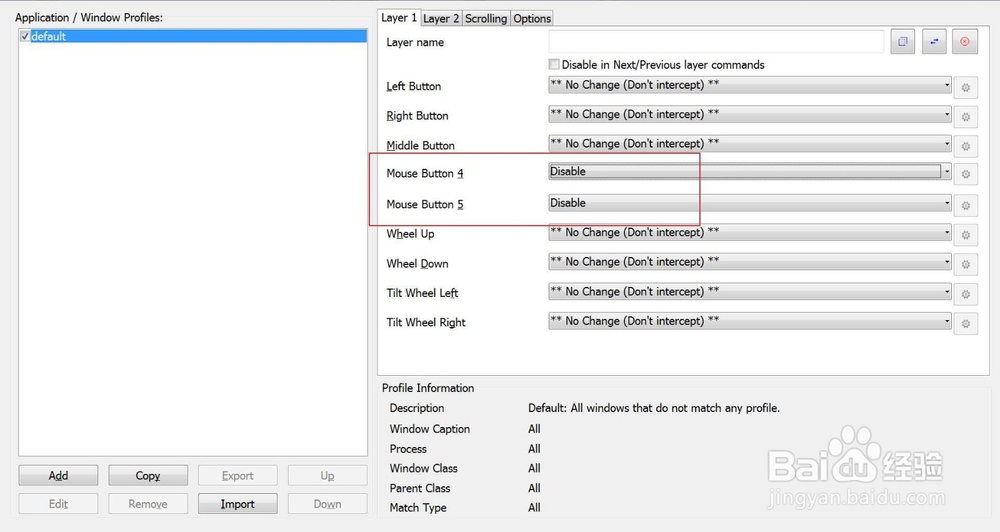Click the Add profile button
This screenshot has width=1000, height=532.
click(x=58, y=475)
